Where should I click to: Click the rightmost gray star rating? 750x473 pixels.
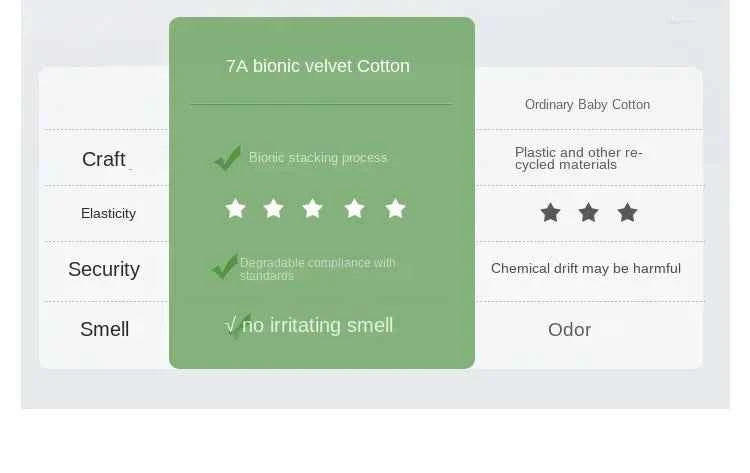pyautogui.click(x=627, y=213)
